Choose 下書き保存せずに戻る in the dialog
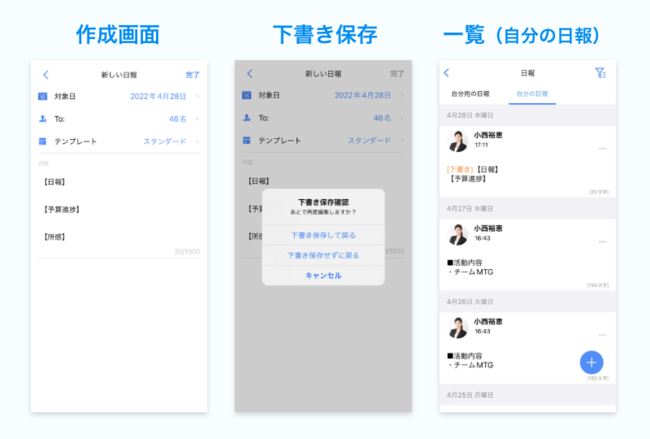 tap(323, 255)
